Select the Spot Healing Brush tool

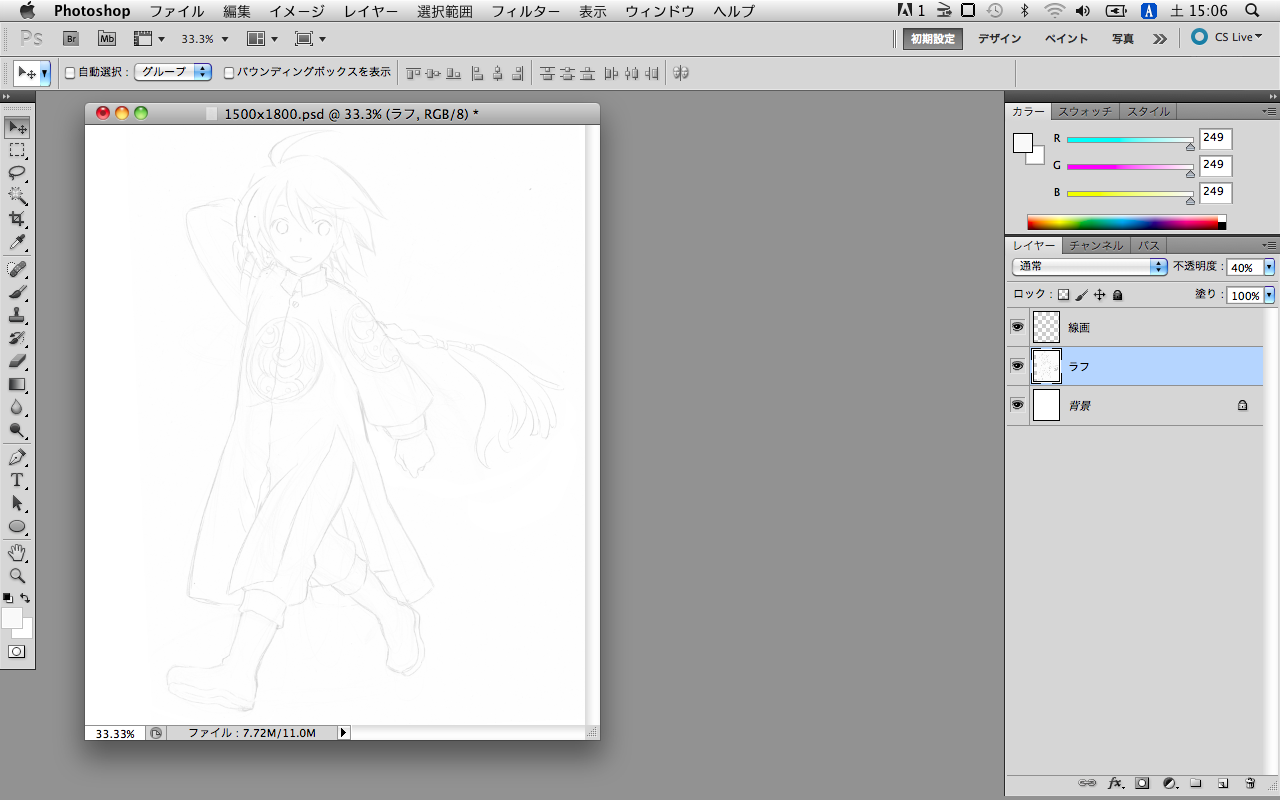[17, 269]
